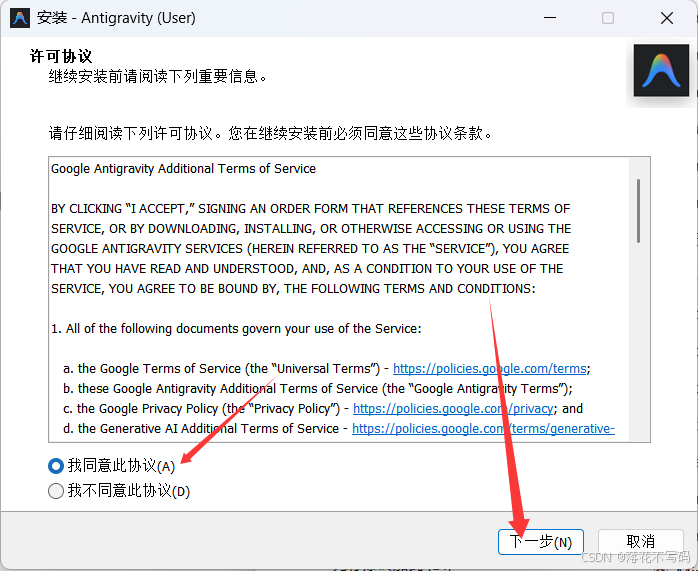Image resolution: width=698 pixels, height=571 pixels.
Task: Click the line about documents governing the Service
Action: click(x=236, y=329)
